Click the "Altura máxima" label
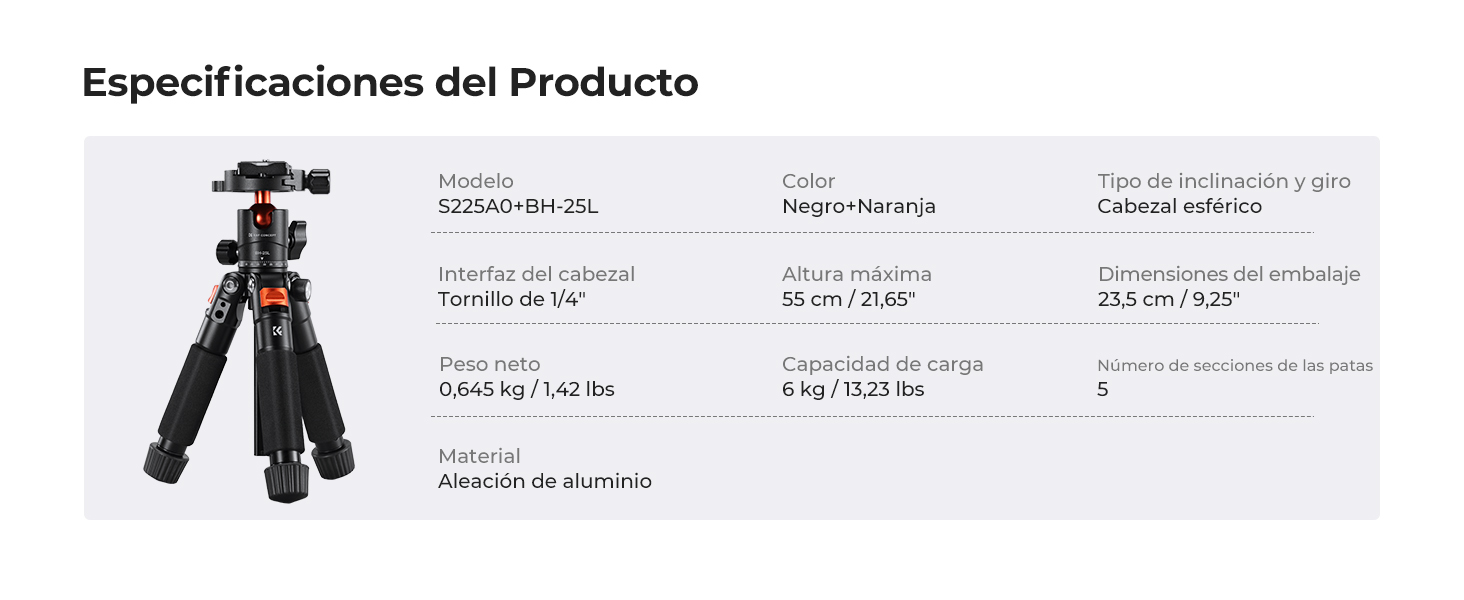Image resolution: width=1464 pixels, height=600 pixels. [x=856, y=274]
